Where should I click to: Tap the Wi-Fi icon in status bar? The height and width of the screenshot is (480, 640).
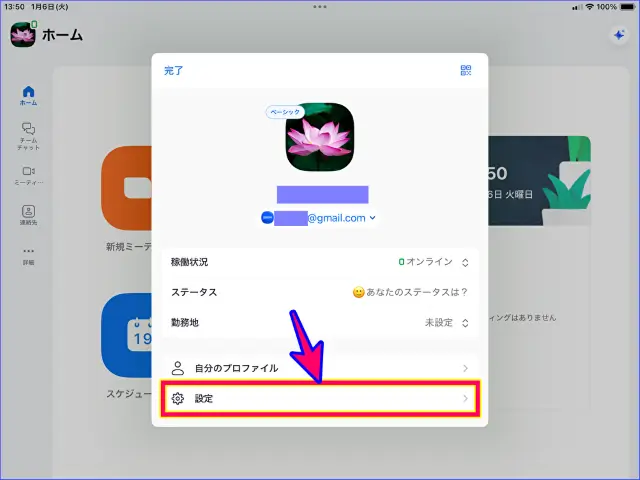[x=589, y=7]
